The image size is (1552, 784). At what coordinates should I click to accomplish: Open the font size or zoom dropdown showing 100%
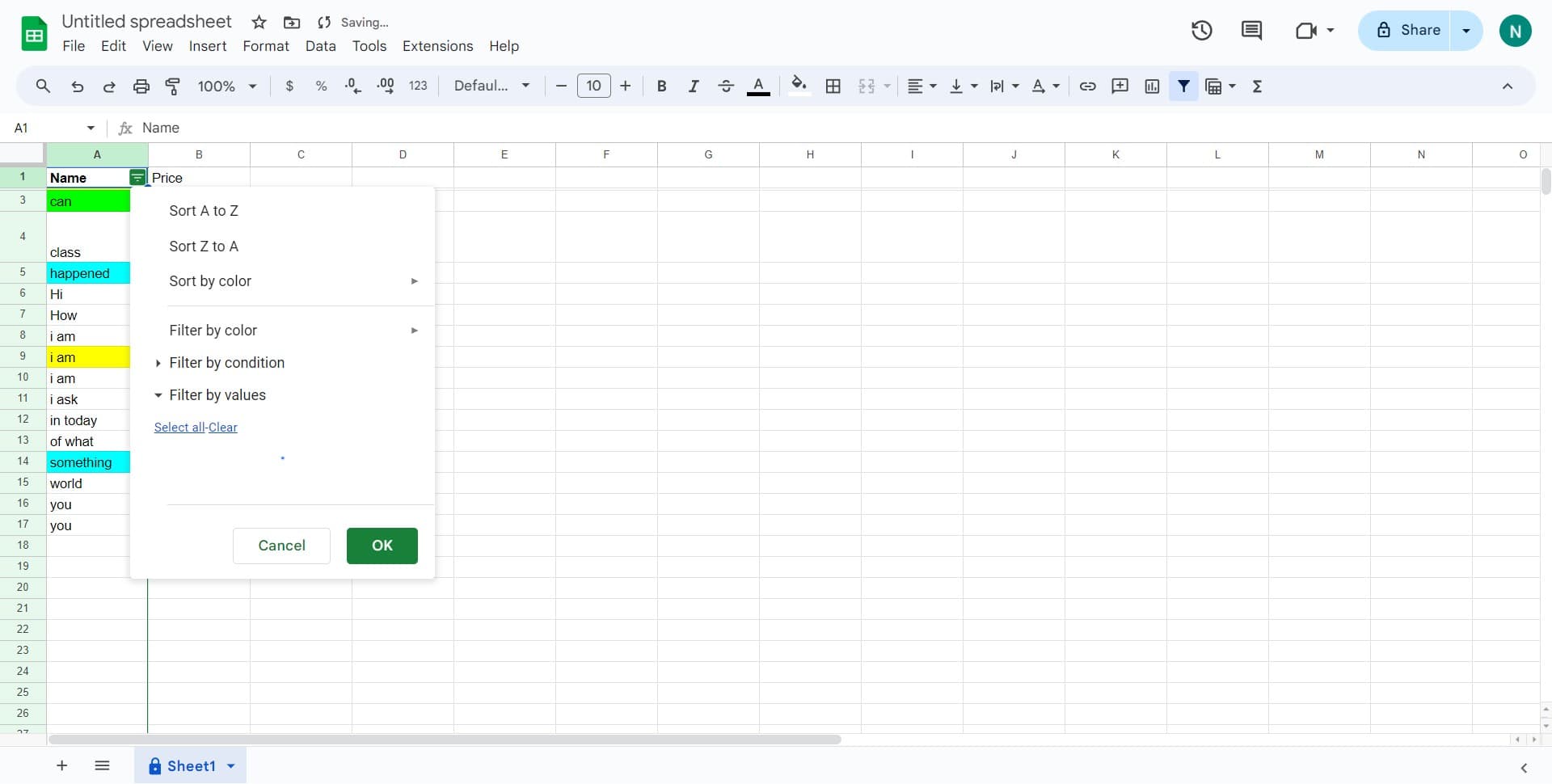(225, 86)
